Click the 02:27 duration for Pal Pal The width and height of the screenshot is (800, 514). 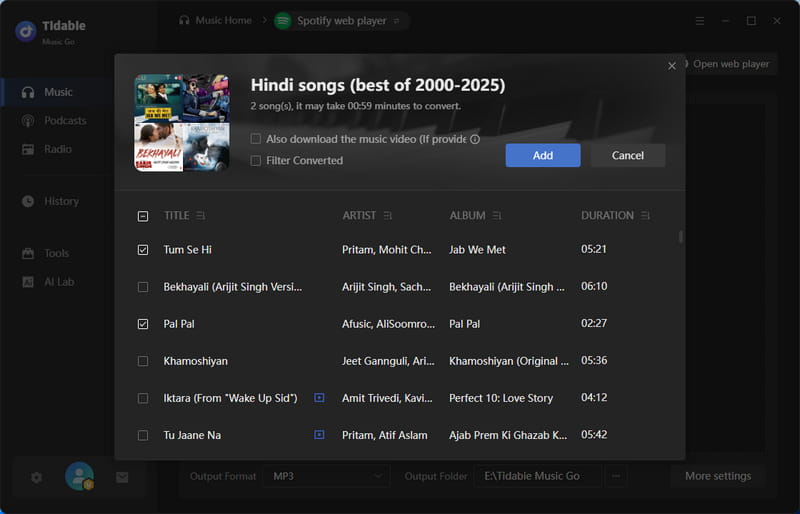click(x=594, y=324)
